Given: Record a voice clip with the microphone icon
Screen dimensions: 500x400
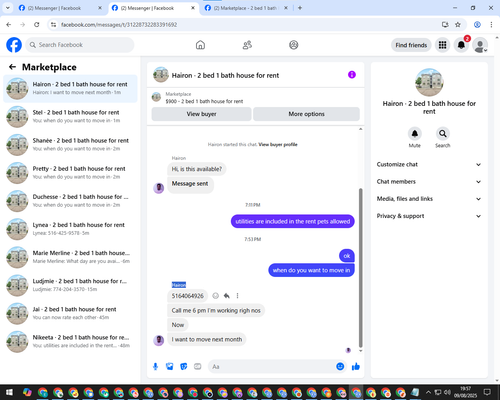Looking at the screenshot, I should click(x=155, y=367).
